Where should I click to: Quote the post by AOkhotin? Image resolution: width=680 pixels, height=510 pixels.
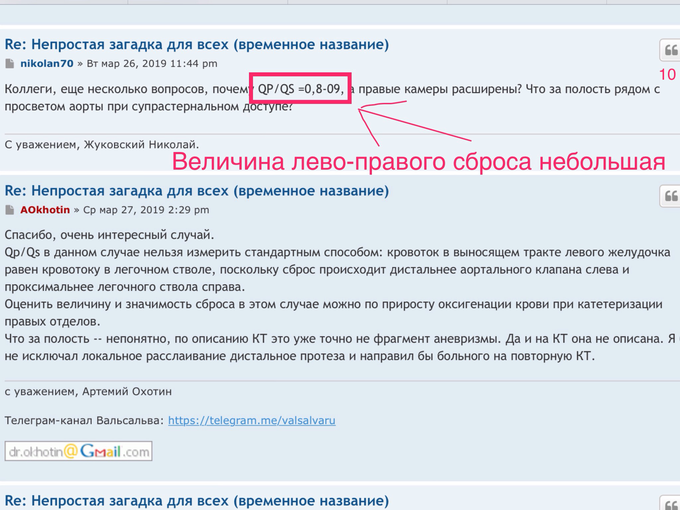coord(670,196)
